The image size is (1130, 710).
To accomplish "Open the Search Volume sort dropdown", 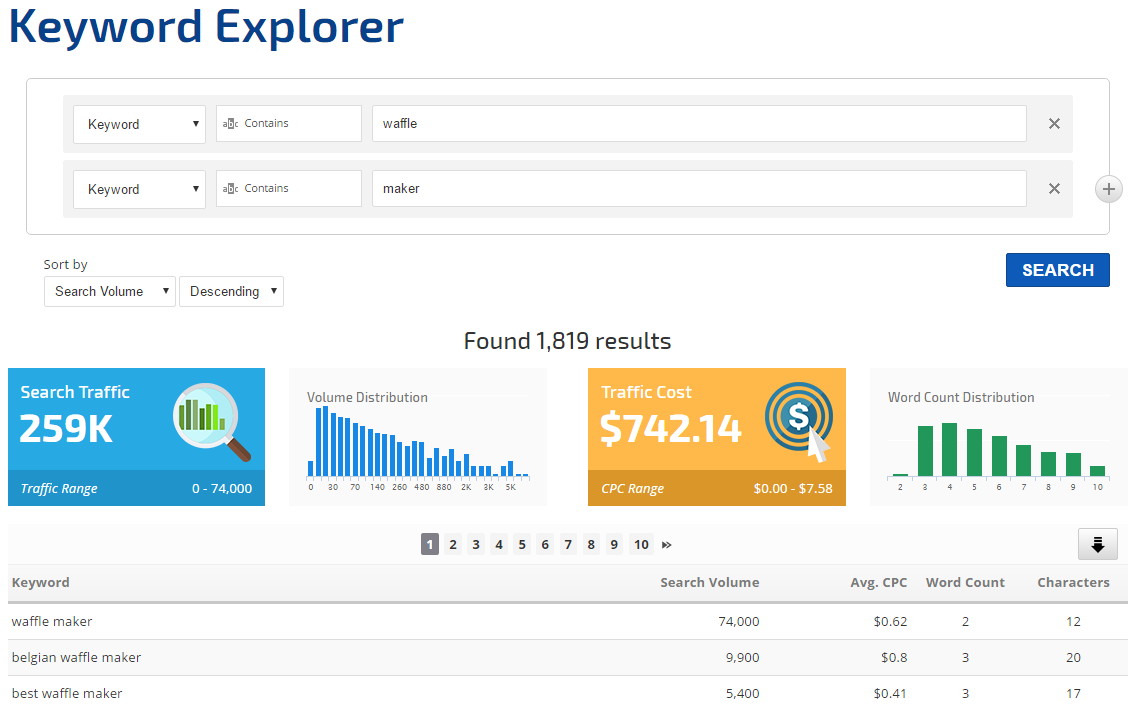I will [109, 291].
